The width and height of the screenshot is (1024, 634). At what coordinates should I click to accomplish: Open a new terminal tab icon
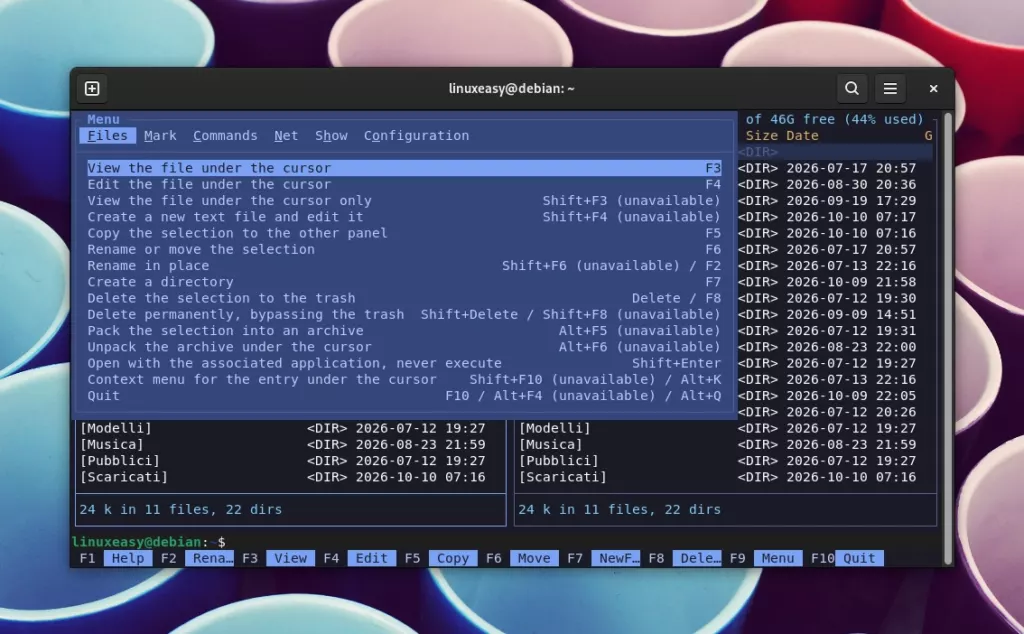tap(92, 88)
